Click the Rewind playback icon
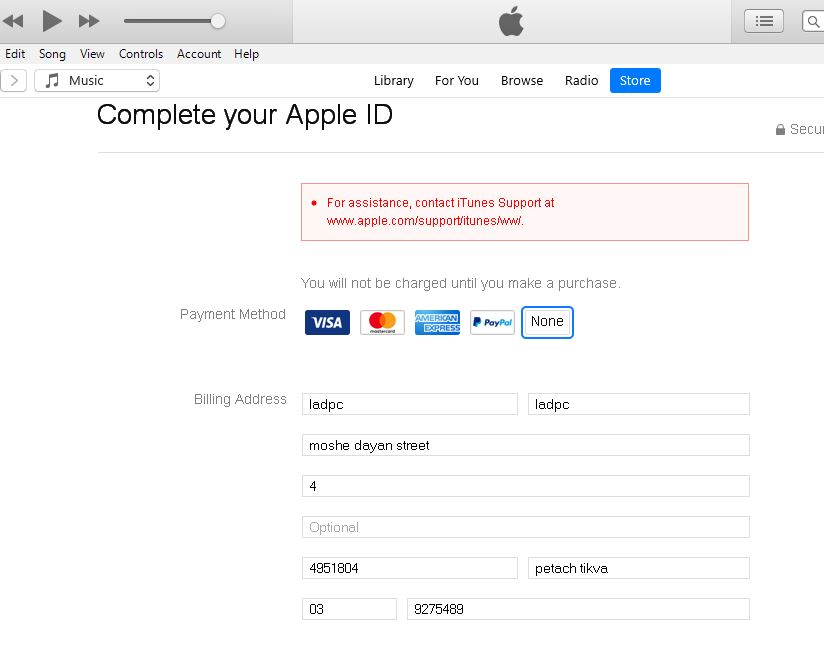Image resolution: width=824 pixels, height=651 pixels. point(14,20)
